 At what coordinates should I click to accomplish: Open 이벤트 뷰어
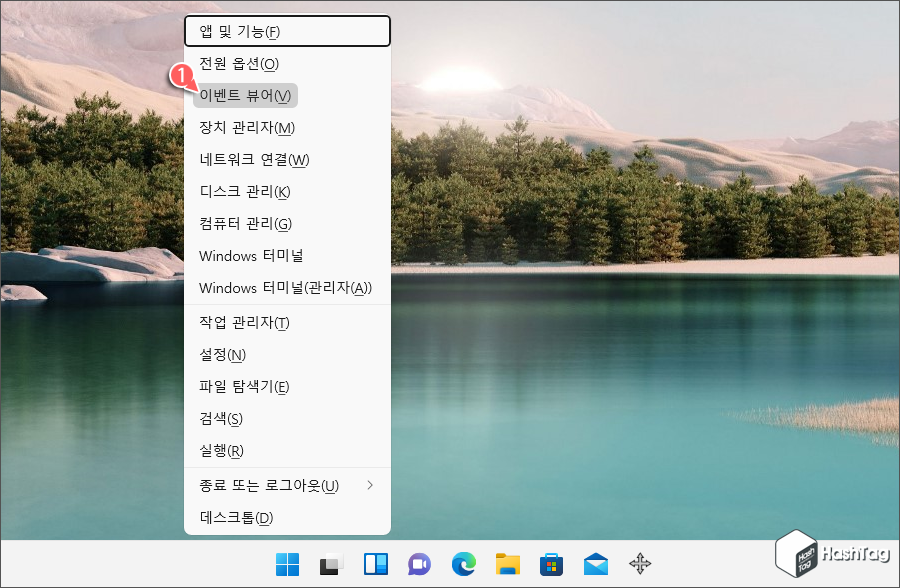tap(240, 95)
